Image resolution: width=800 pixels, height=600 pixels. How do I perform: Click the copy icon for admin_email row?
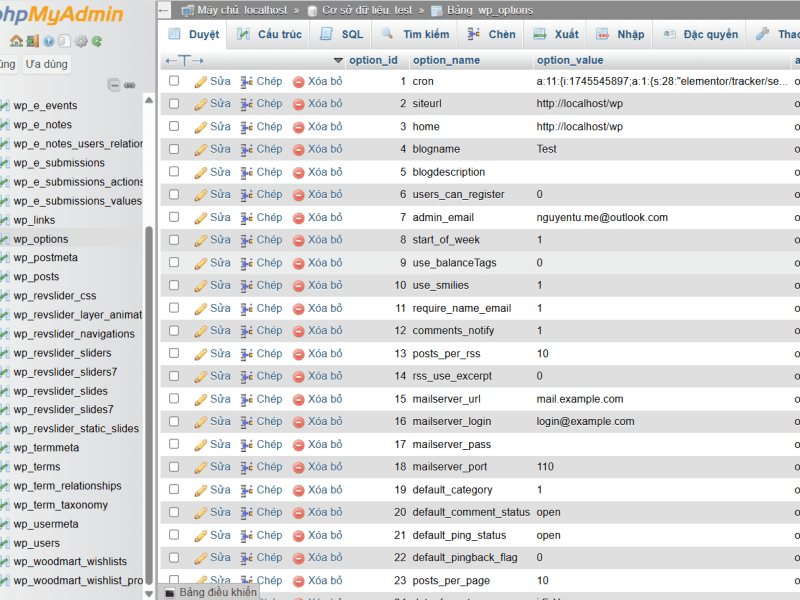point(247,218)
